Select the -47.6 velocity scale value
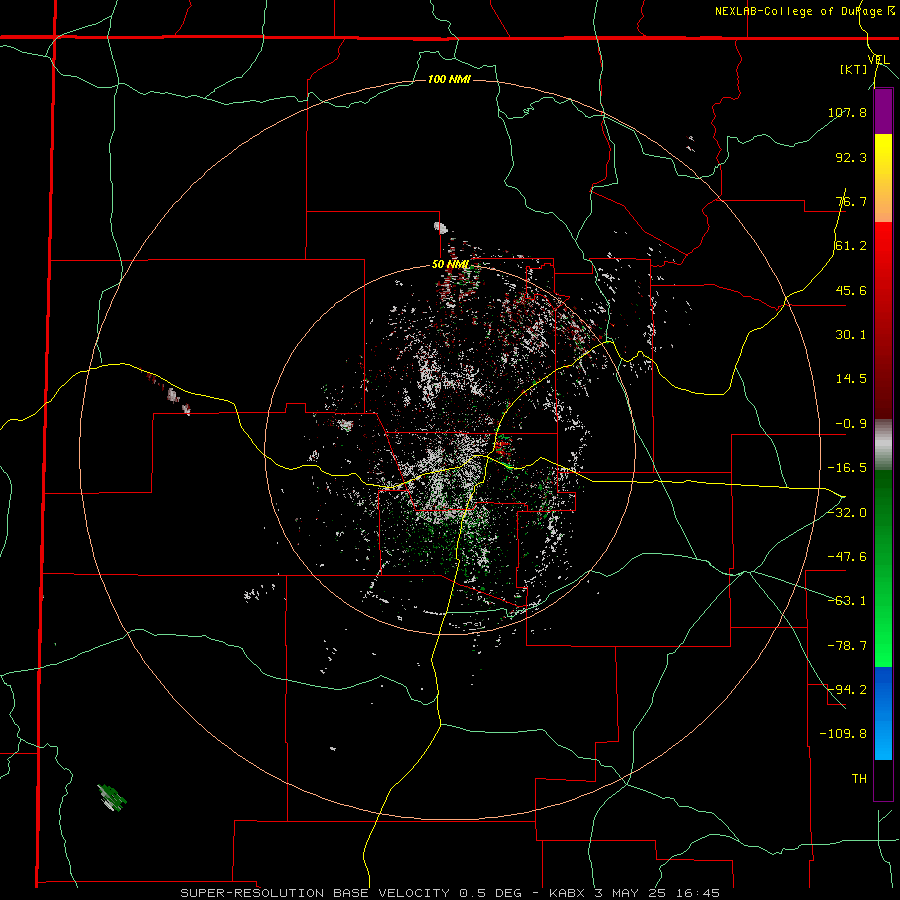900x900 pixels. tap(847, 557)
